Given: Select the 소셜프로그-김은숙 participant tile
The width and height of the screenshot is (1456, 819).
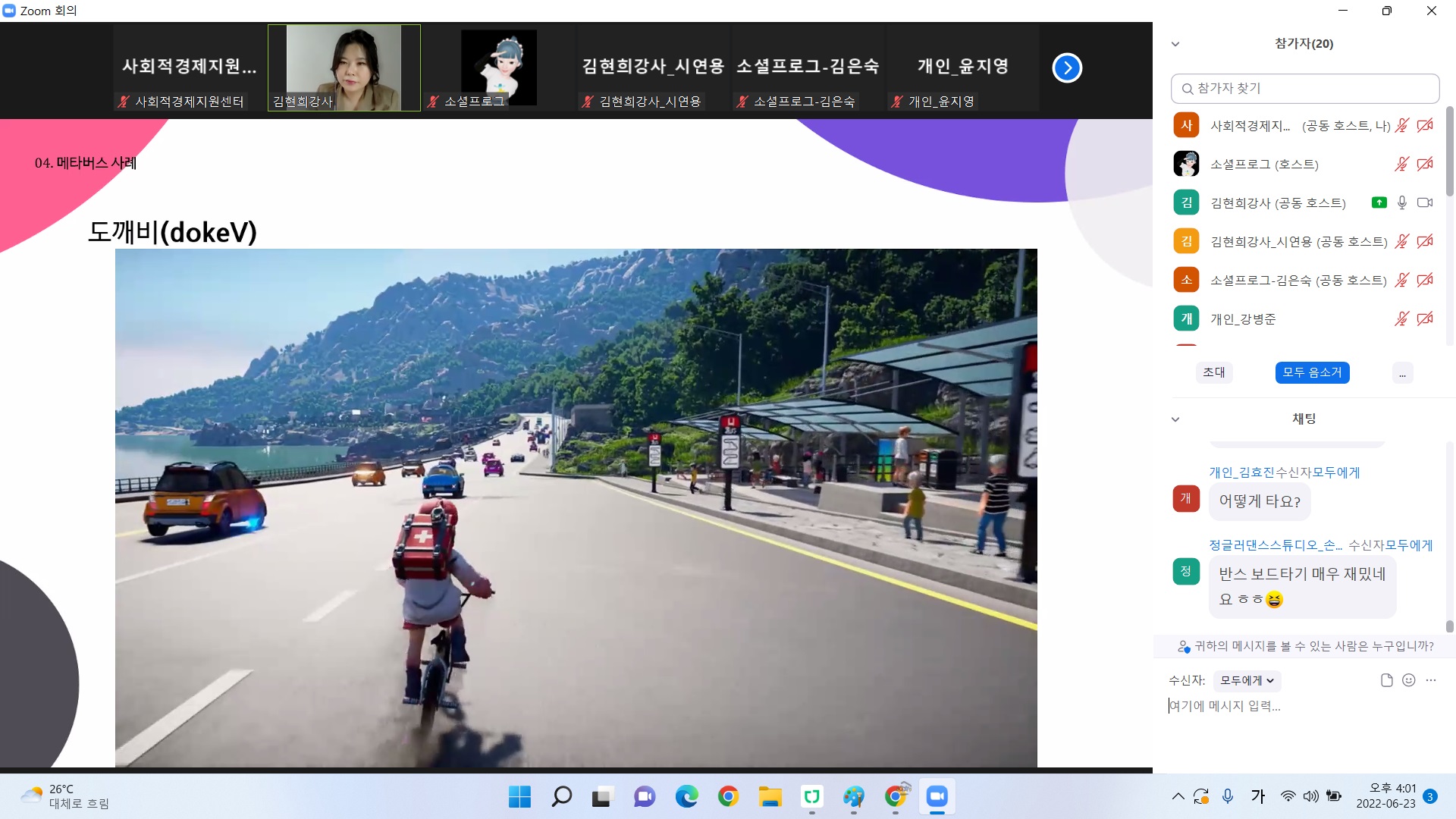Looking at the screenshot, I should tap(808, 68).
